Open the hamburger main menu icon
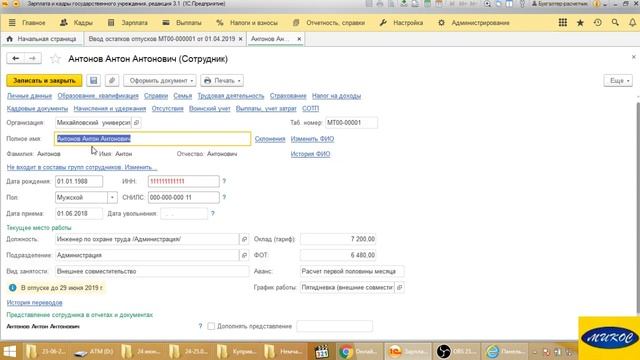 pos(12,23)
